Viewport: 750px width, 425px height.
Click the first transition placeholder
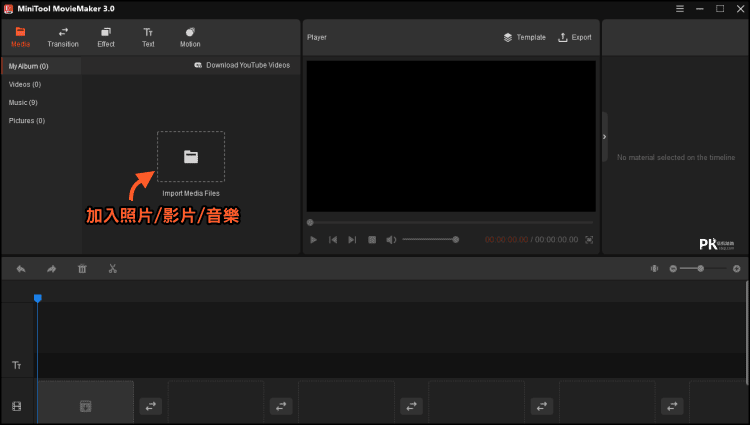tap(151, 406)
